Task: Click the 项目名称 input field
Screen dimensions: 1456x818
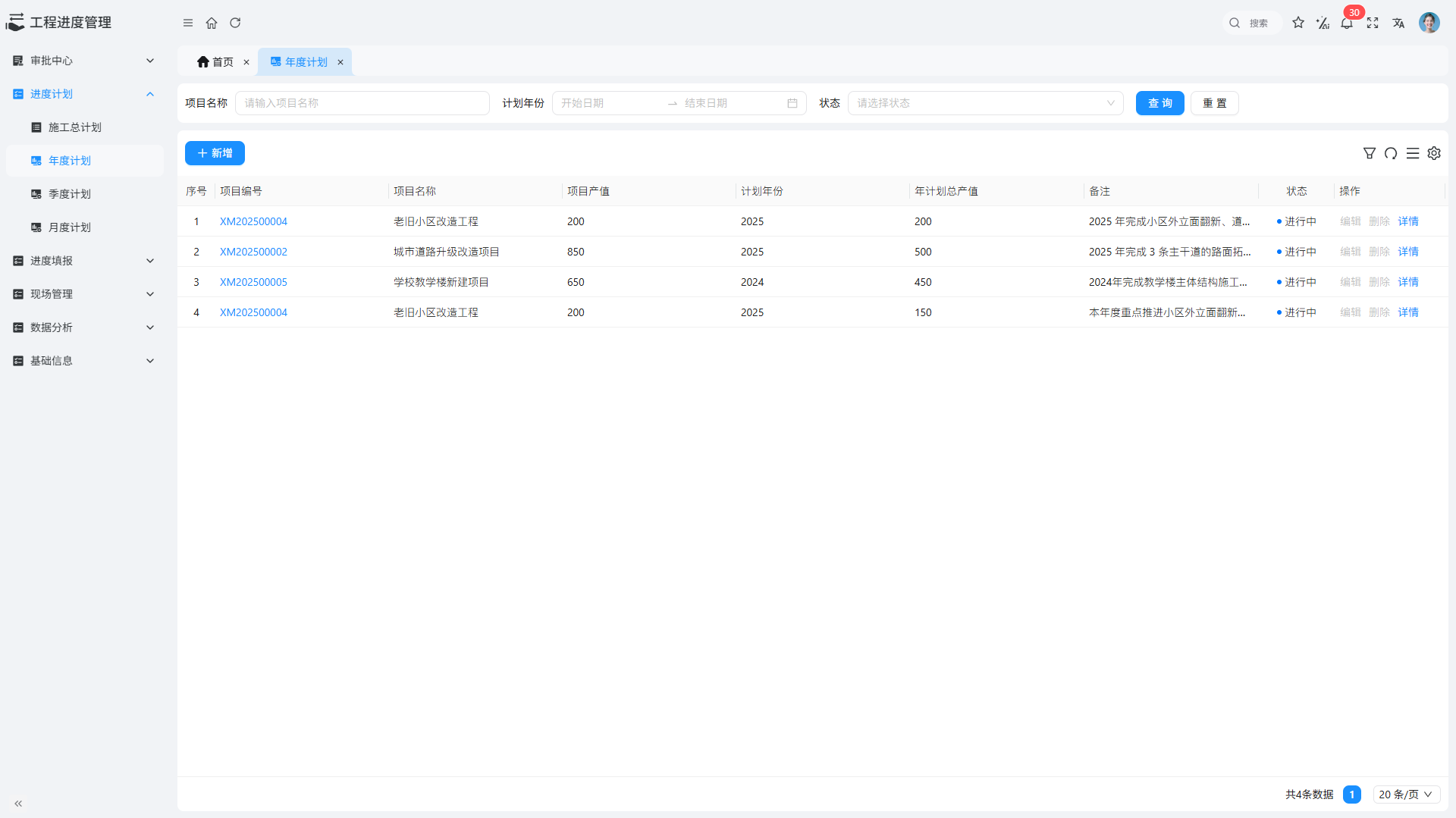Action: click(x=362, y=103)
